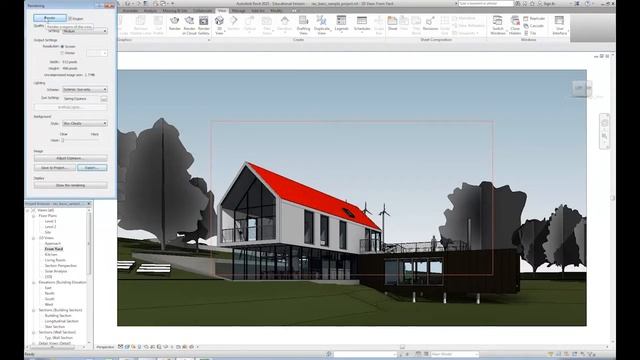The image size is (640, 360).
Task: Collapse the Elevations (Building Elevation) node
Action: coord(34,282)
